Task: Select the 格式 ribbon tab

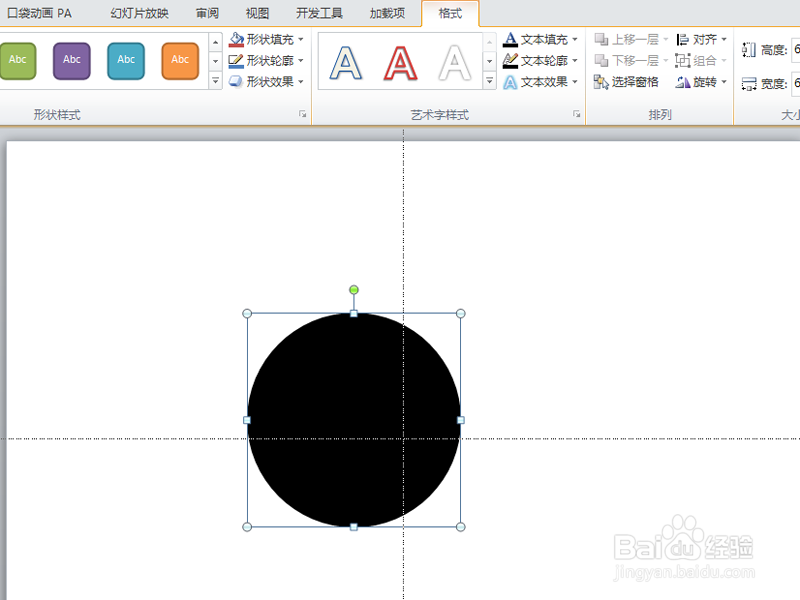Action: 450,13
